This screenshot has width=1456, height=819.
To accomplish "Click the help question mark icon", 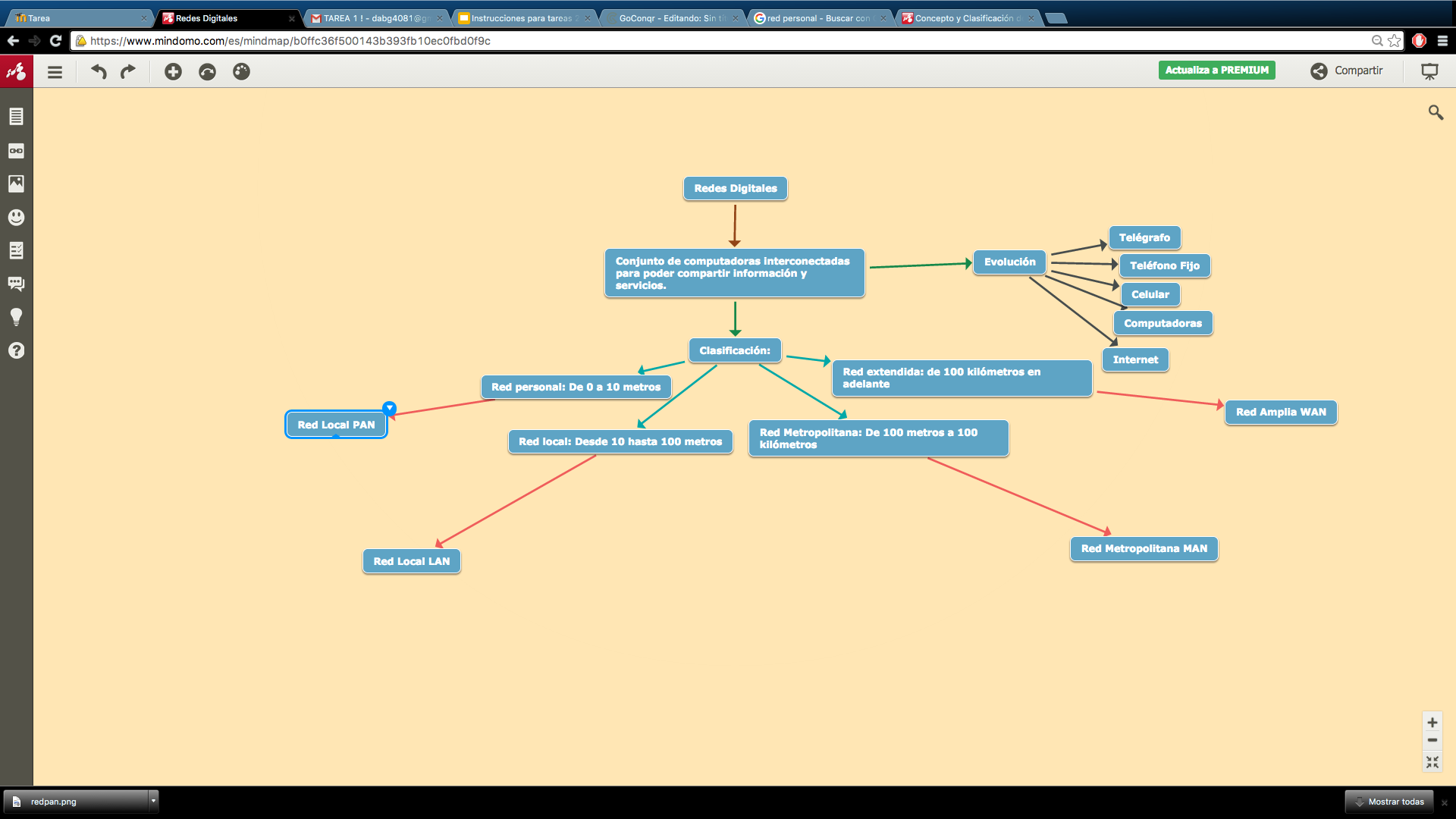I will click(16, 350).
